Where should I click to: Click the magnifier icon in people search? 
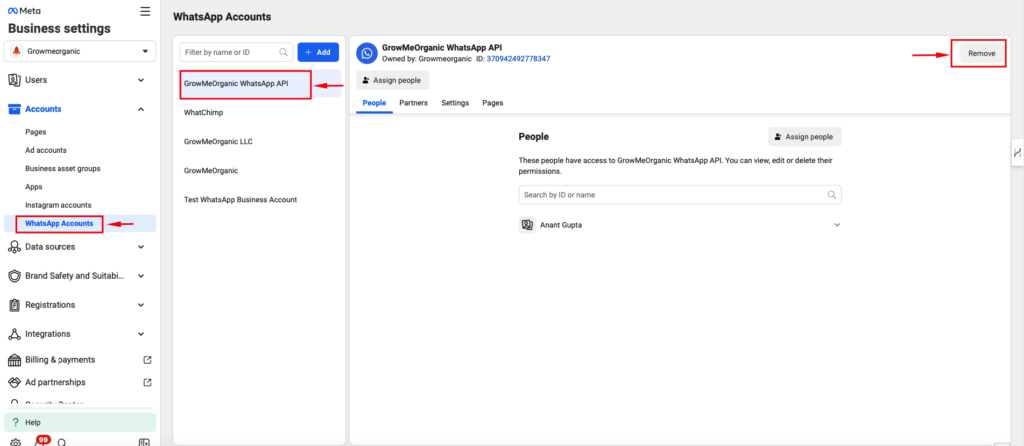coord(831,195)
